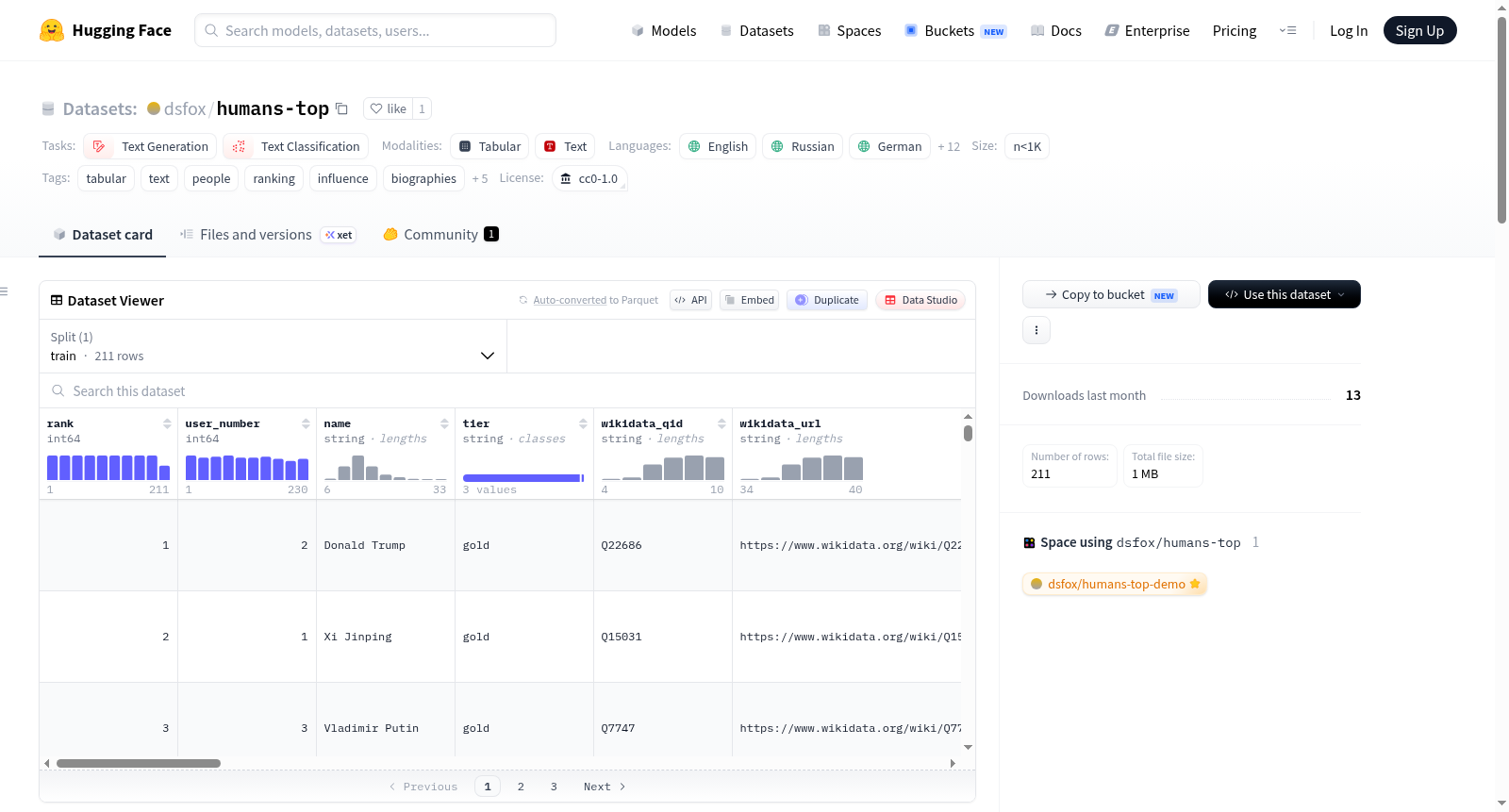Click the table vertical scrollbar thumb

(968, 433)
